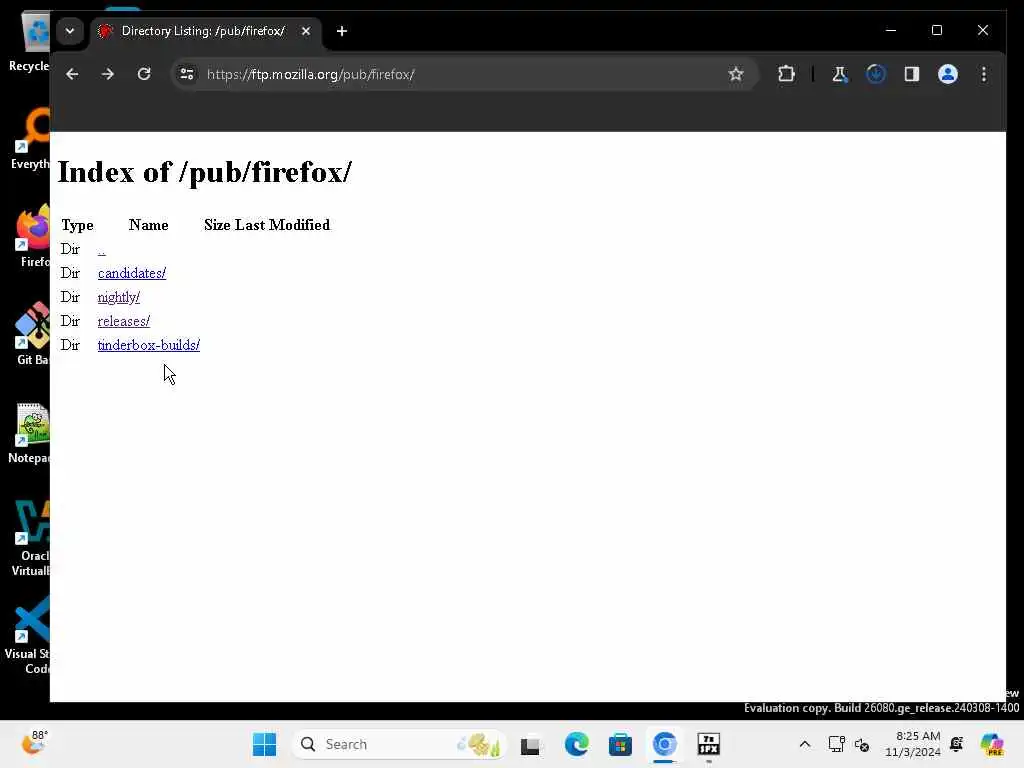This screenshot has height=768, width=1024.
Task: Go back to the previous page
Action: click(72, 74)
